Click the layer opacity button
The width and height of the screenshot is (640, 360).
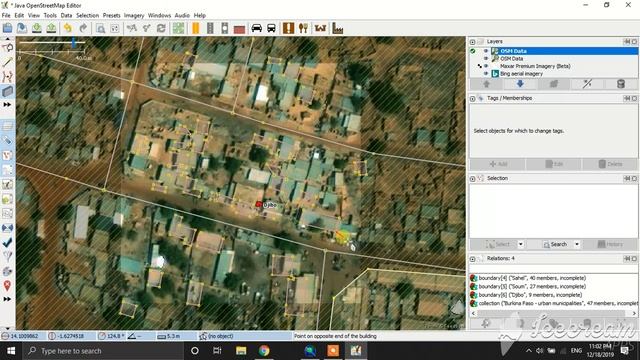[587, 84]
